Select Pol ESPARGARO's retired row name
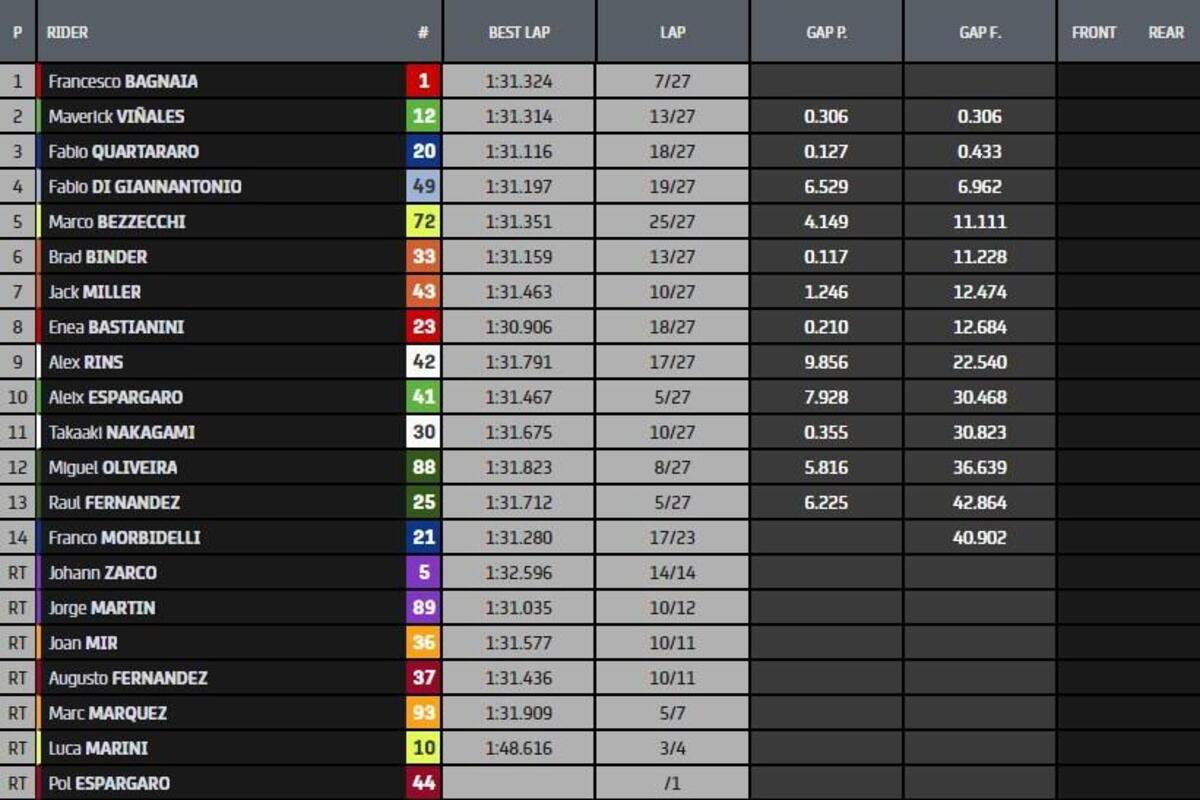Screen dimensions: 1200x800 pos(109,783)
